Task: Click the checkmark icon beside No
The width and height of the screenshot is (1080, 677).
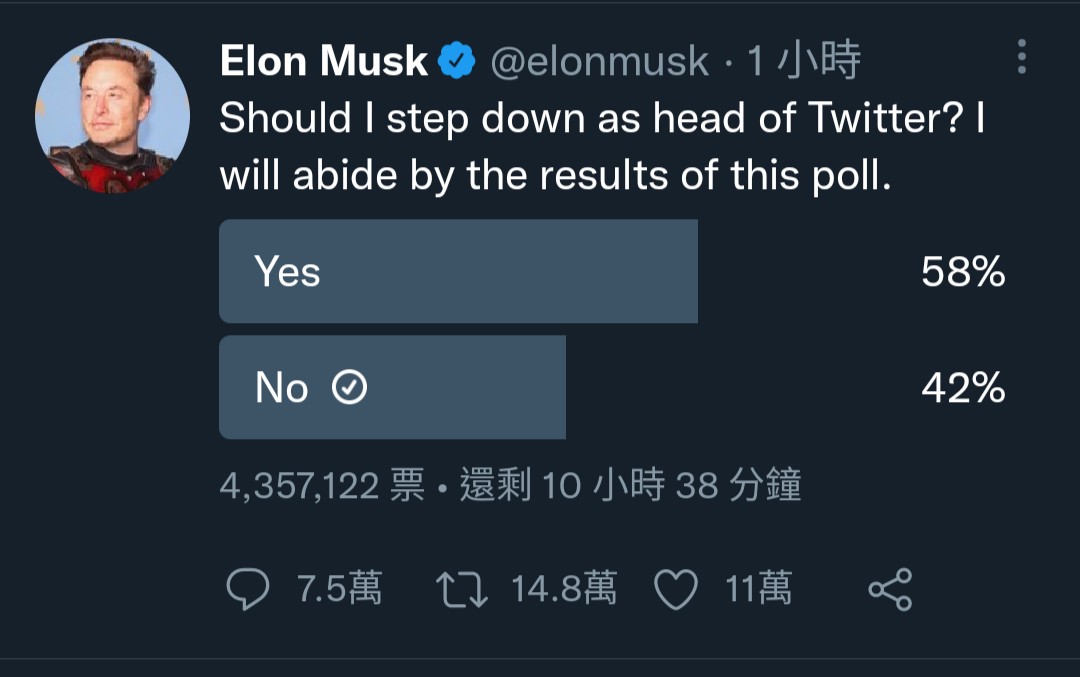Action: tap(349, 388)
